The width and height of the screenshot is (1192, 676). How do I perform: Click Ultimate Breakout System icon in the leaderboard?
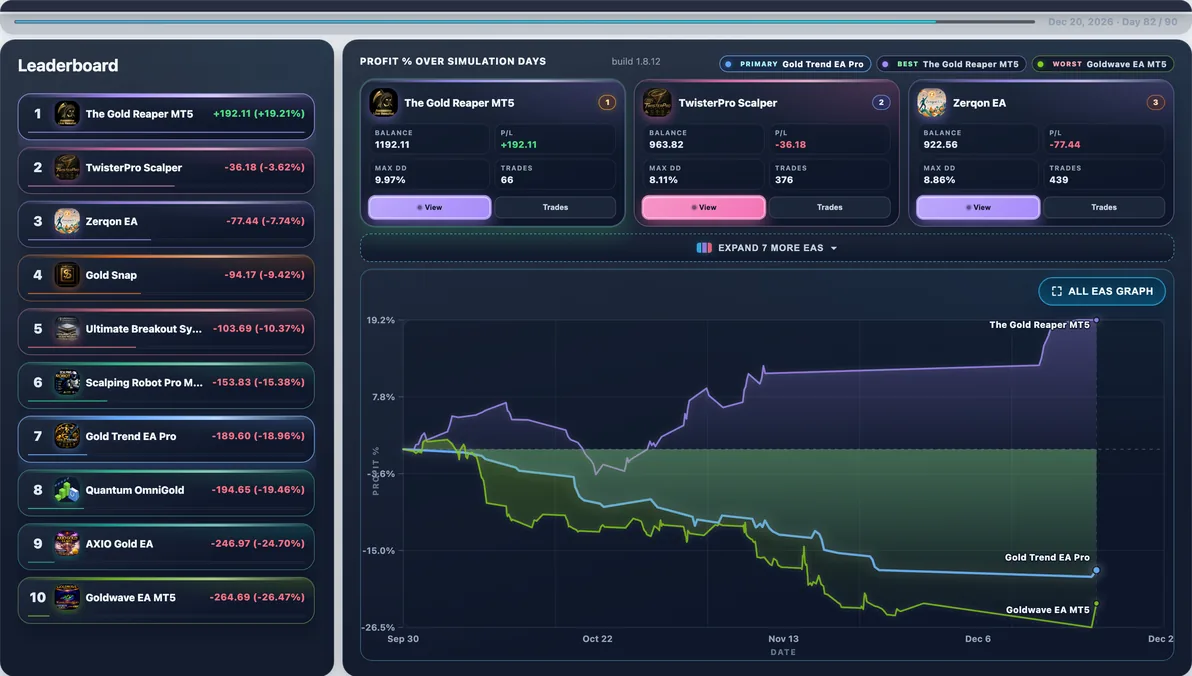point(67,328)
